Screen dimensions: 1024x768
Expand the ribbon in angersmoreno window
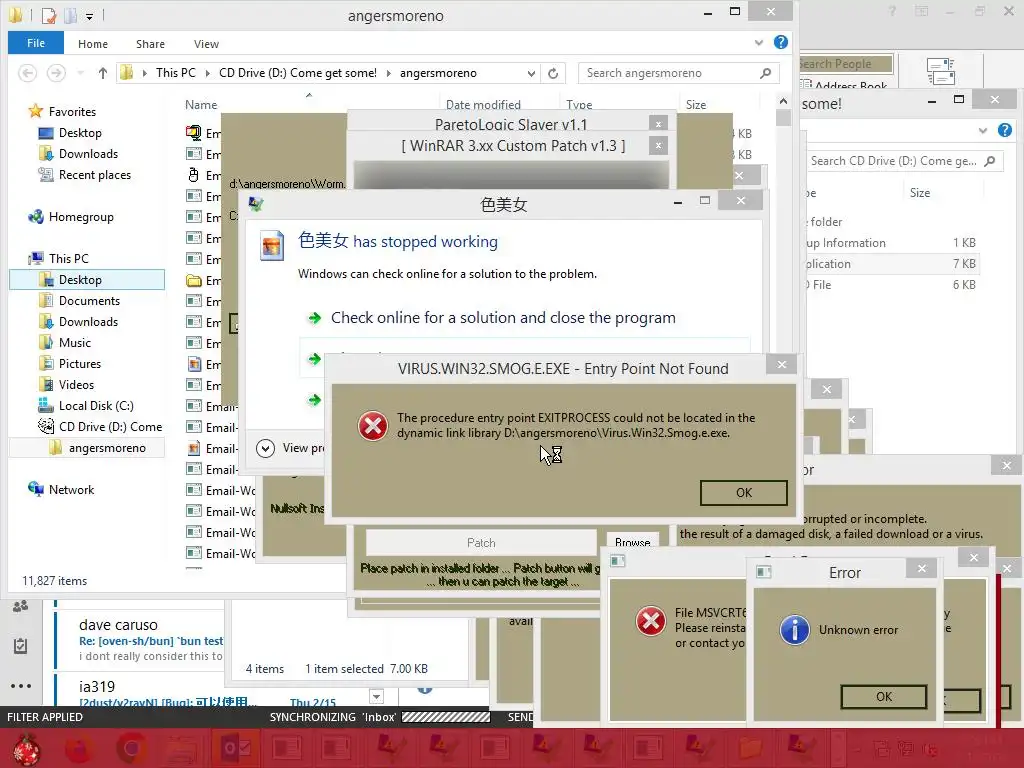coord(759,42)
